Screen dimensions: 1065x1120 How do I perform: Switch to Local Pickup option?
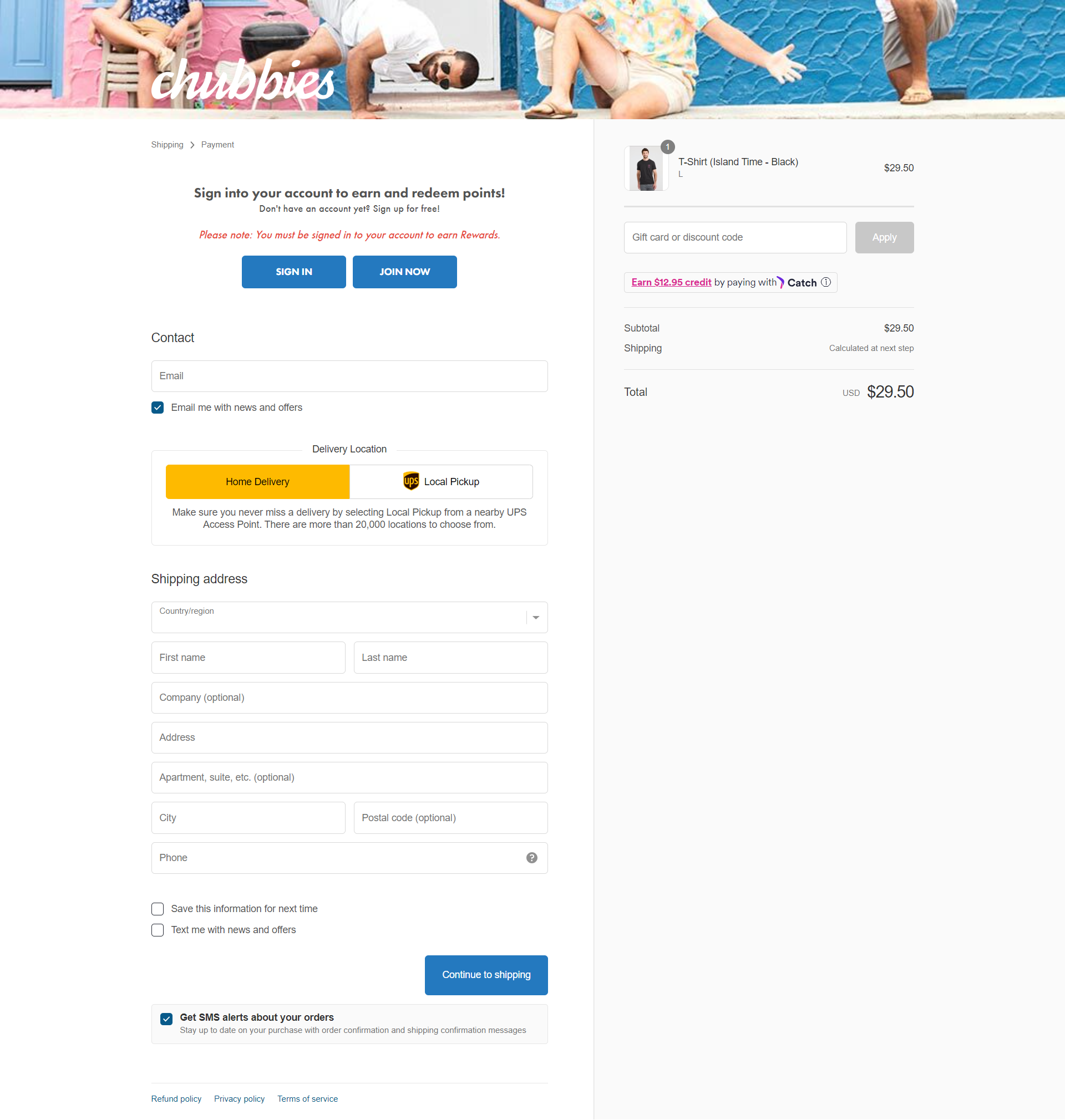coord(441,481)
